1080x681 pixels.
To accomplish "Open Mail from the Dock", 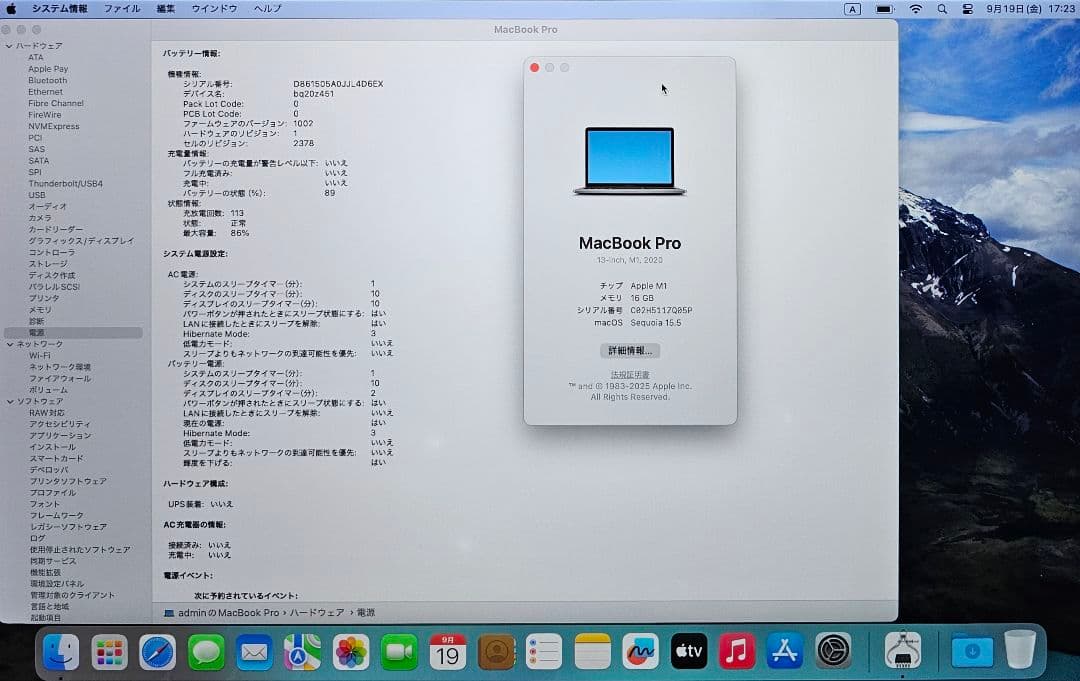I will 253,655.
